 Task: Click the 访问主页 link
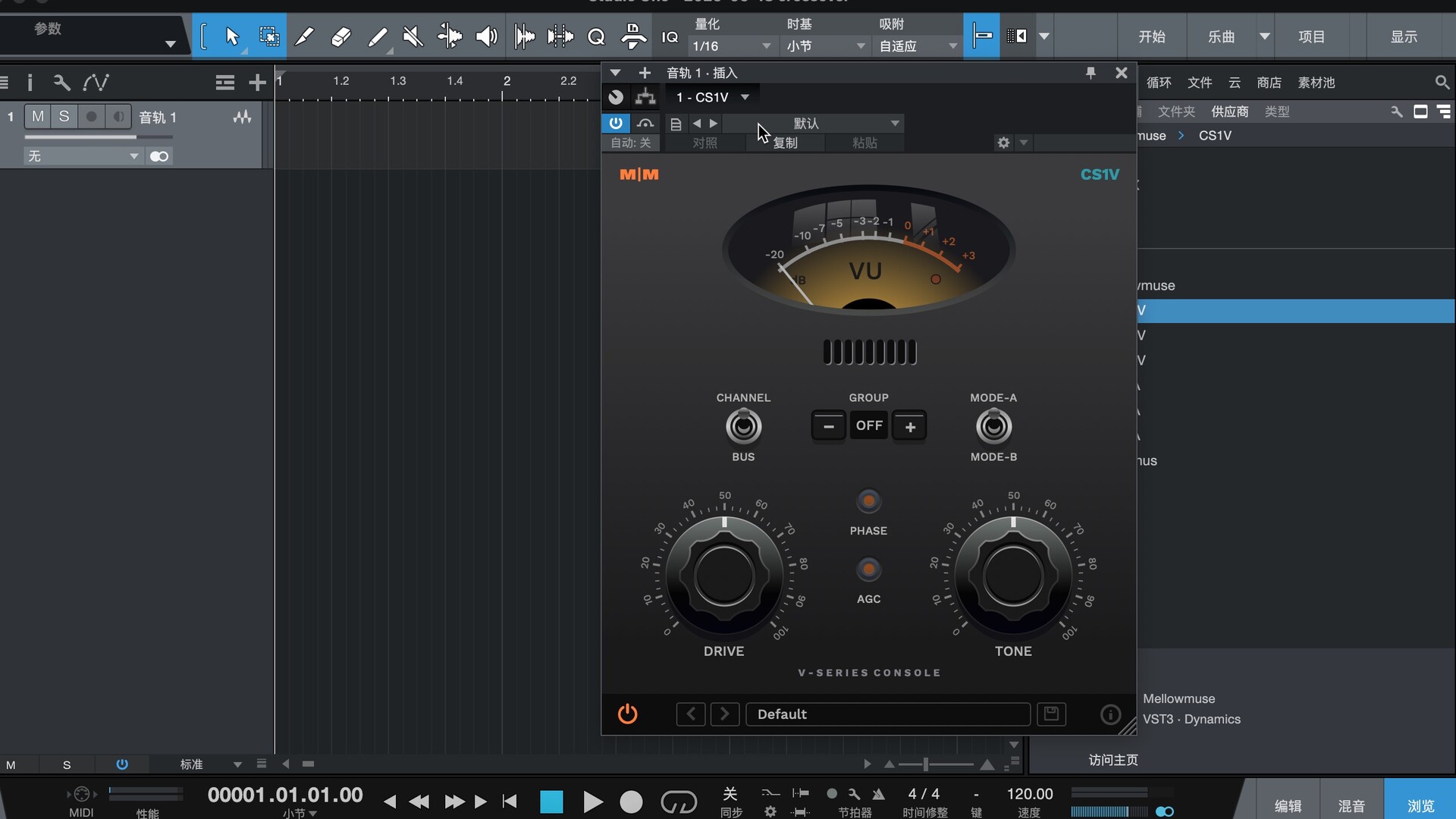(1113, 760)
